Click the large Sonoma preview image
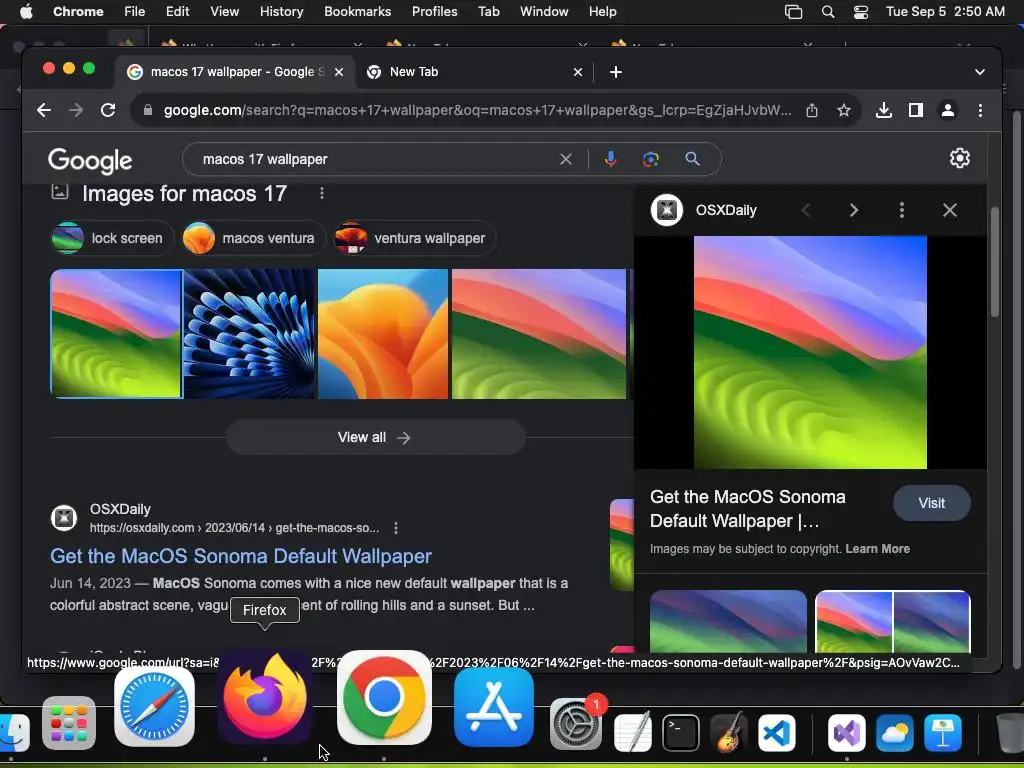This screenshot has width=1024, height=768. [810, 353]
